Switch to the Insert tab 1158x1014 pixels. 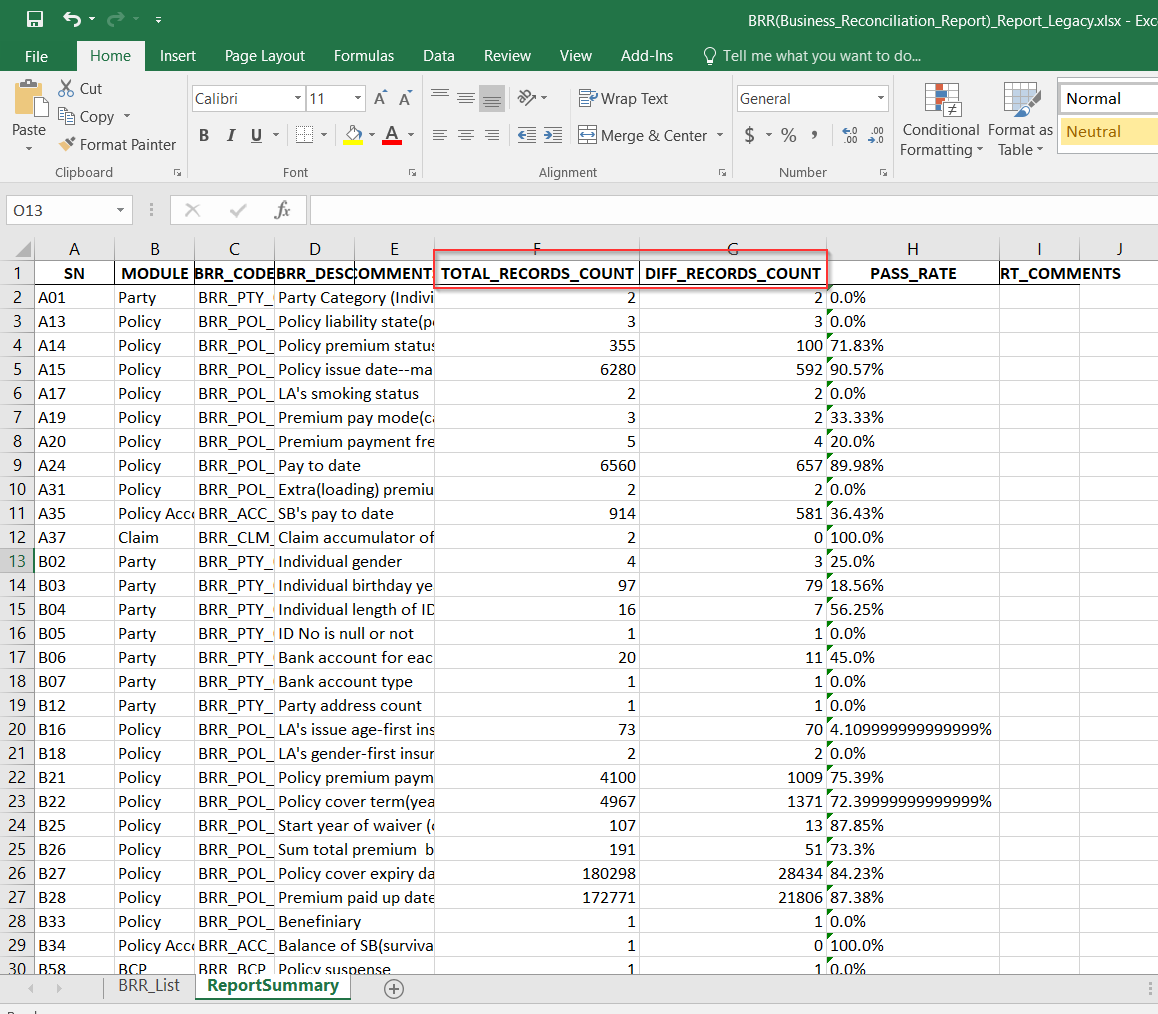tap(177, 56)
